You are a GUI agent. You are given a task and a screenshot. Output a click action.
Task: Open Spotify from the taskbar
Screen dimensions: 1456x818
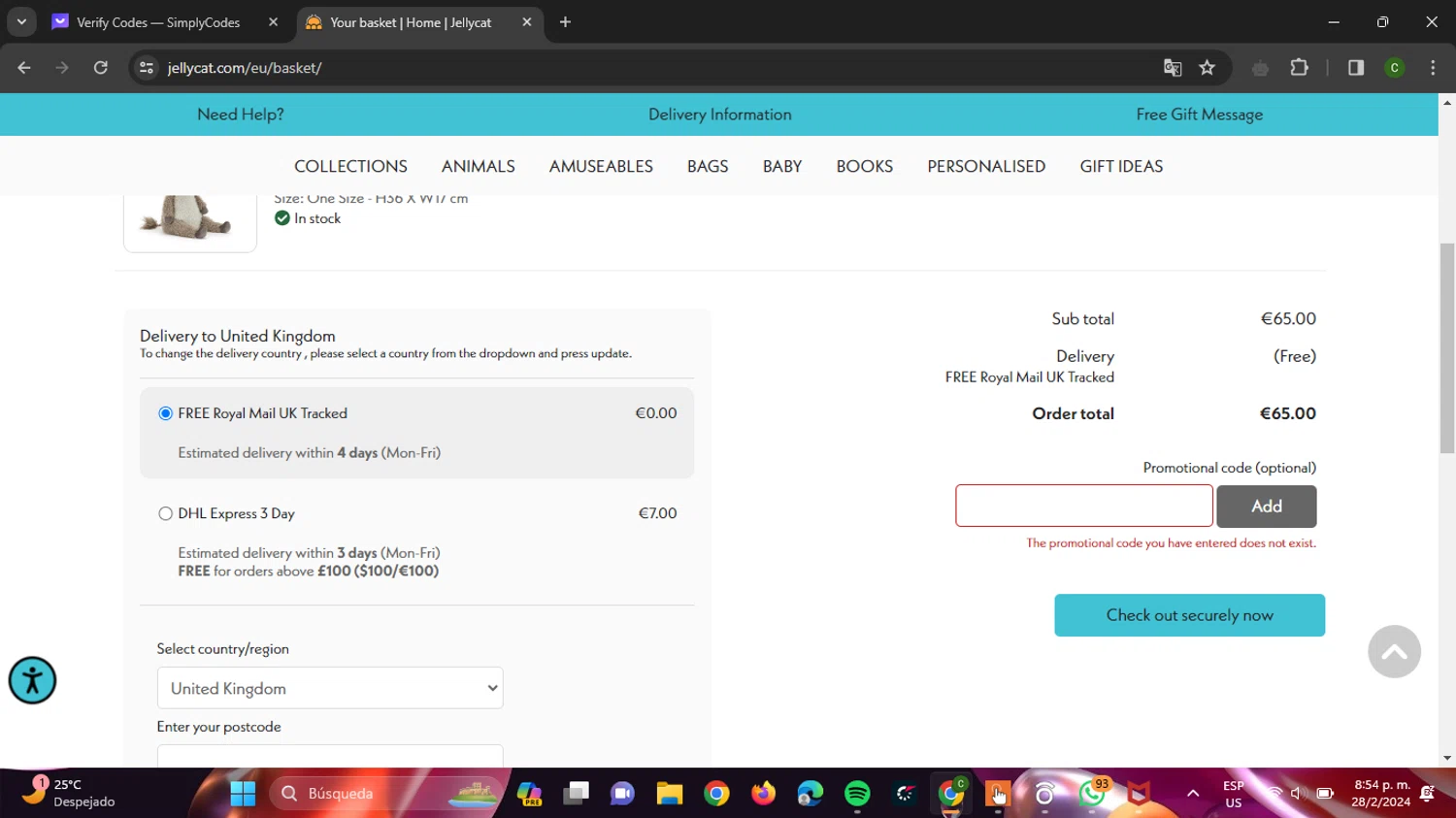857,794
